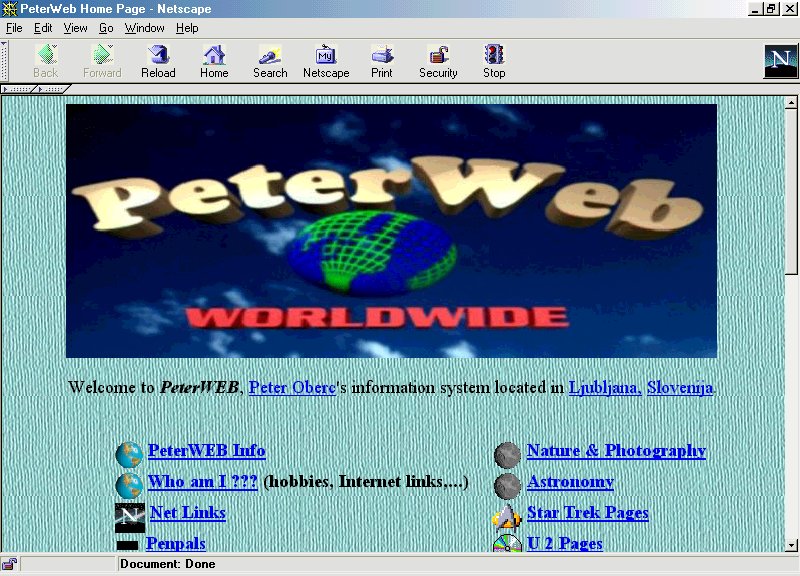This screenshot has height=576, width=800.
Task: Stop the page loading
Action: (x=494, y=61)
